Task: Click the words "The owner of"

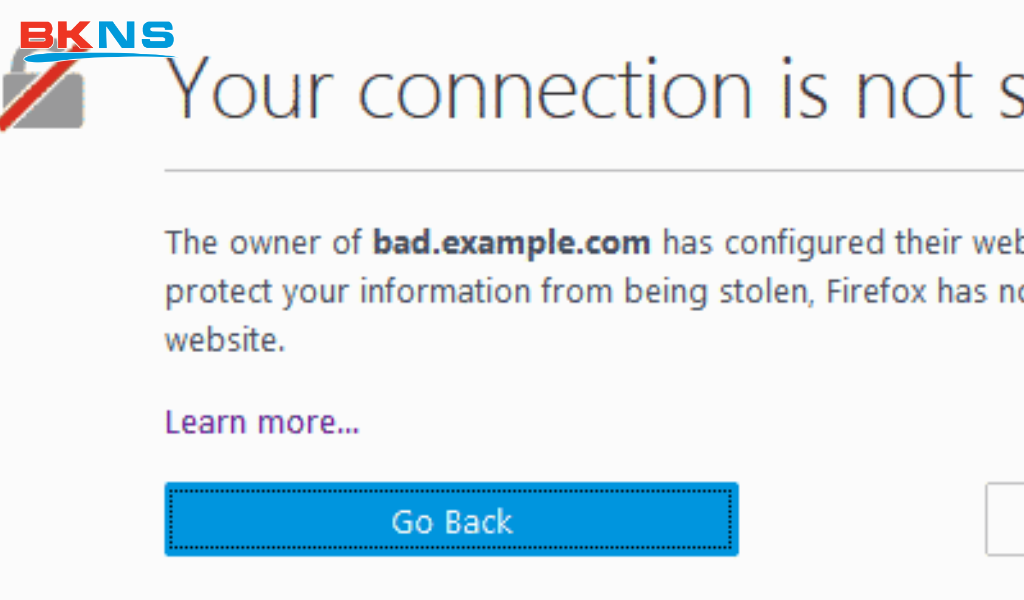Action: [x=265, y=243]
